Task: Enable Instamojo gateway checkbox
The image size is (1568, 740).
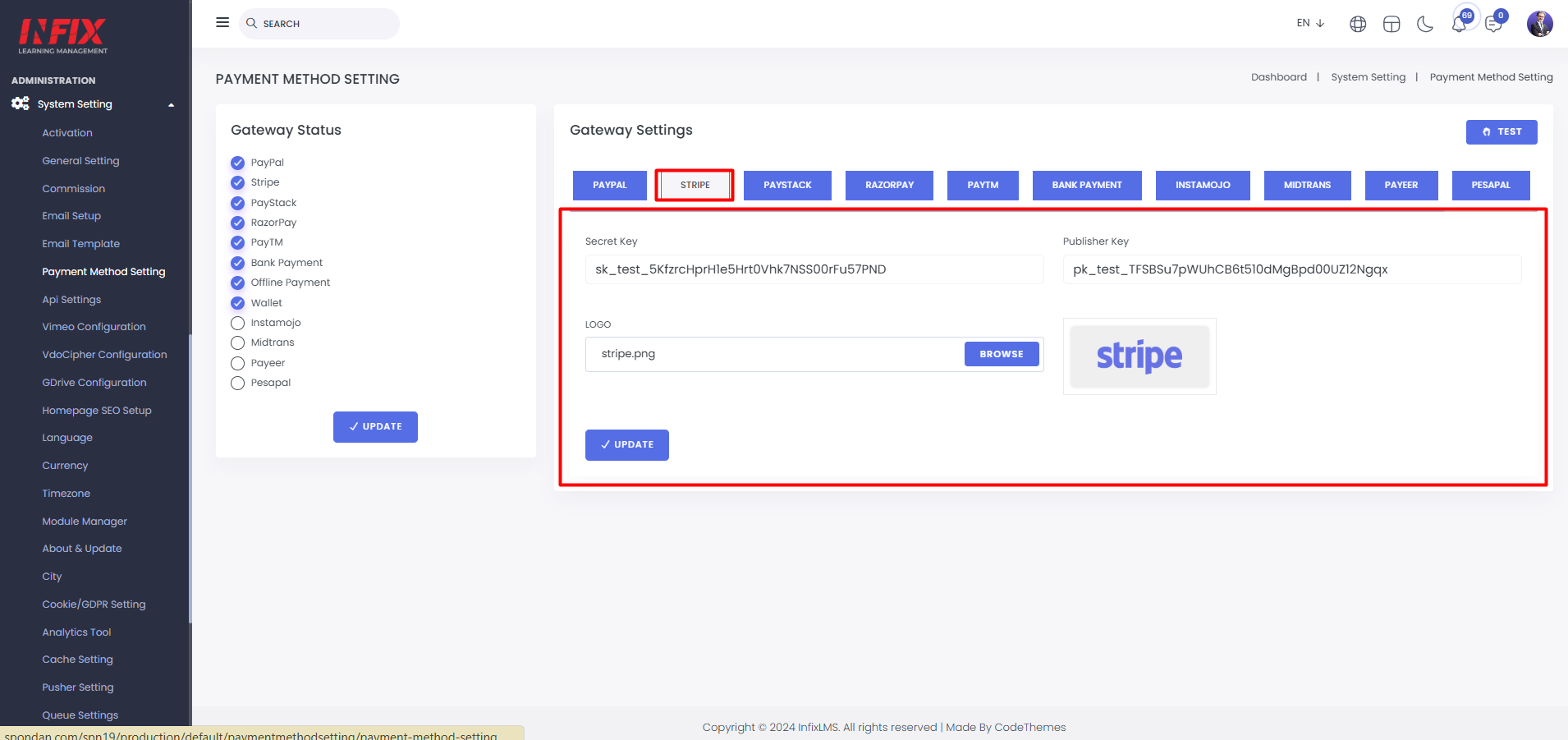Action: pos(237,323)
